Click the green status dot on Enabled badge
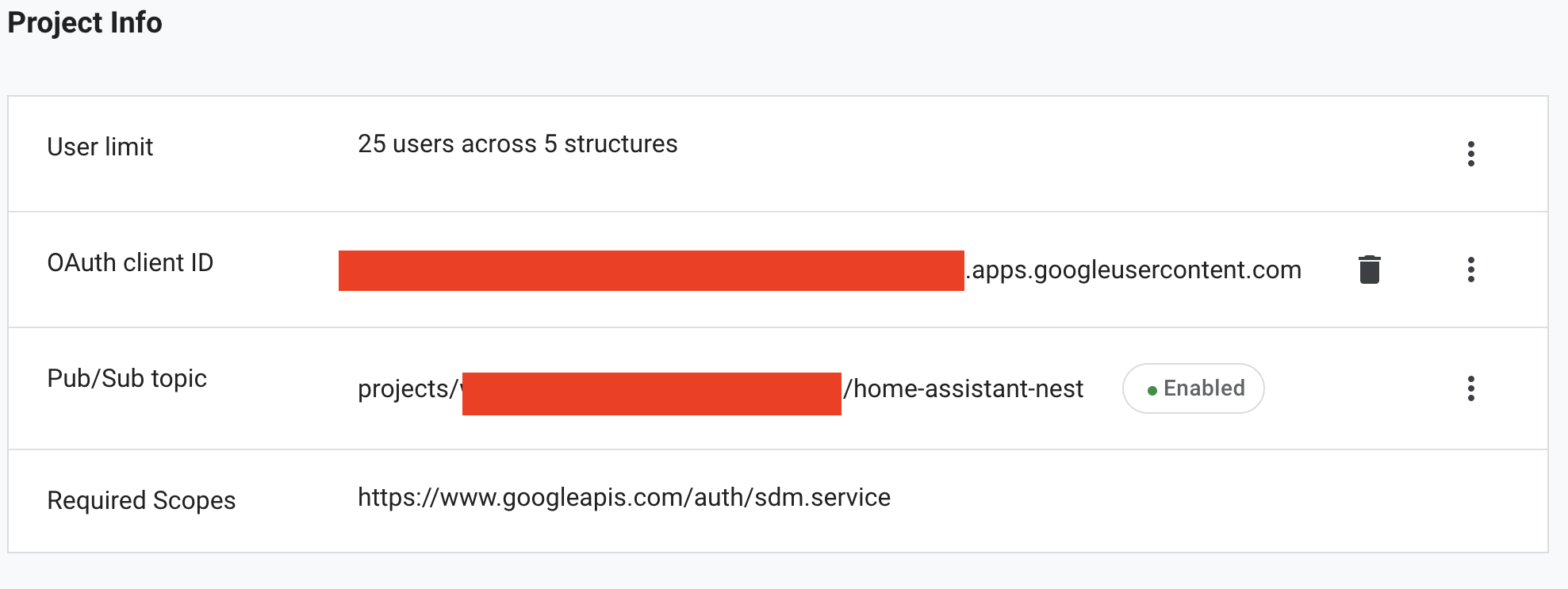The image size is (1568, 589). tap(1152, 389)
